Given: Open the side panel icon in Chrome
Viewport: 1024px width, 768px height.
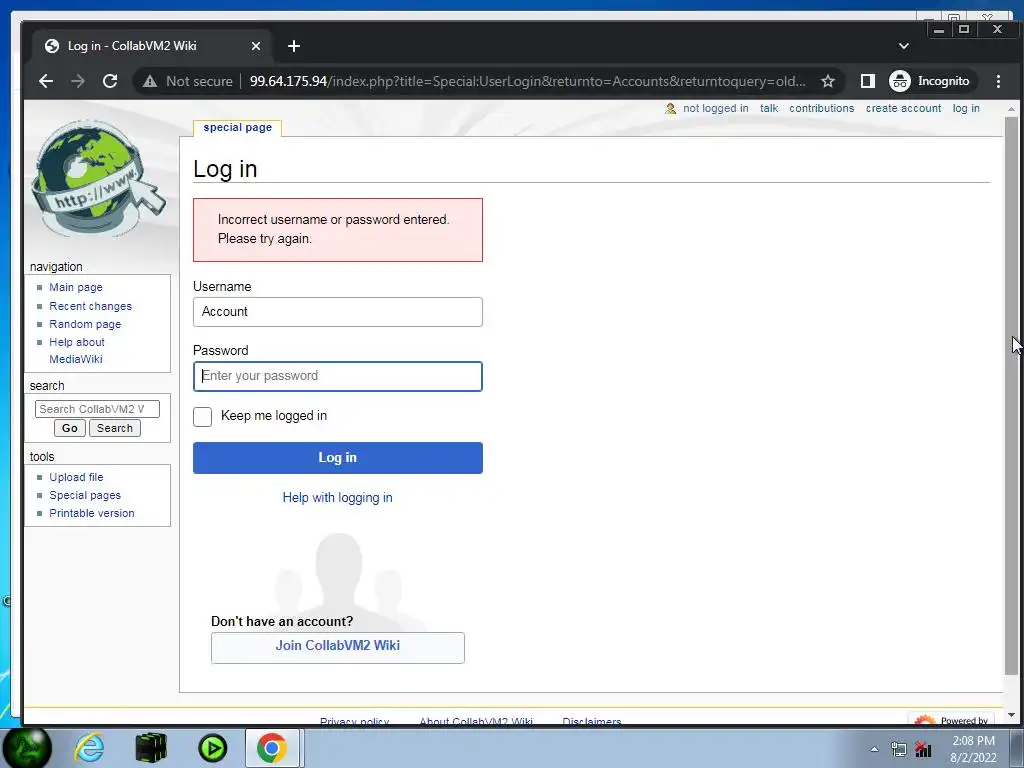Looking at the screenshot, I should (x=867, y=81).
